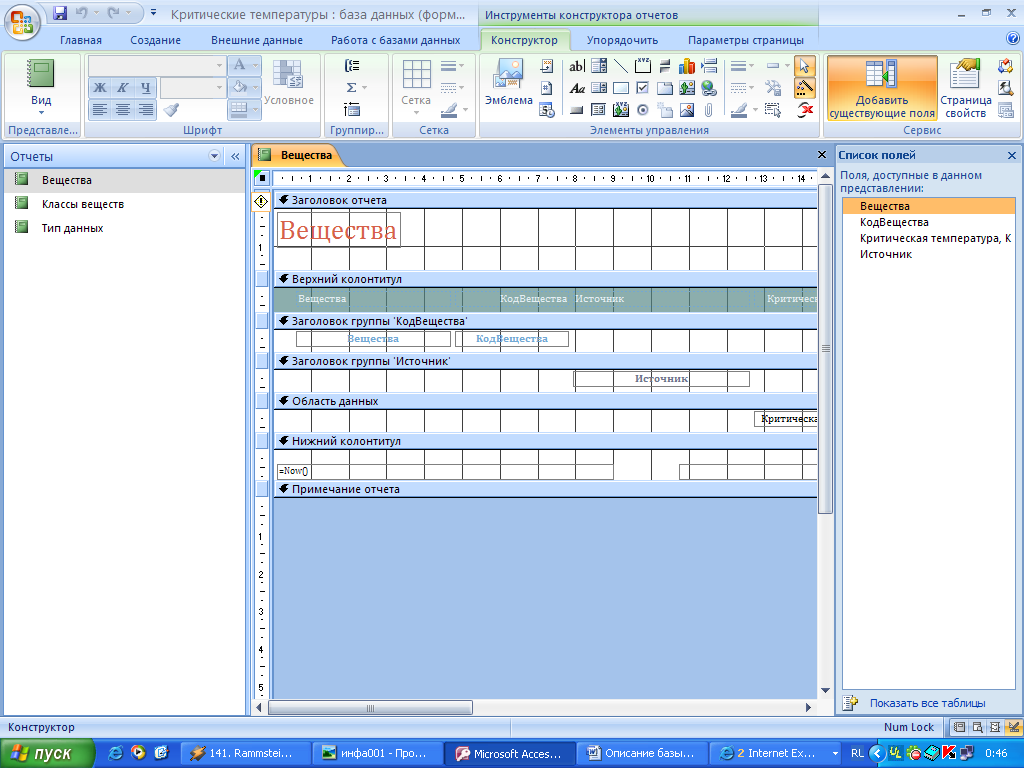Toggle Добавить существующие поля pane
The width and height of the screenshot is (1024, 768).
tap(882, 88)
